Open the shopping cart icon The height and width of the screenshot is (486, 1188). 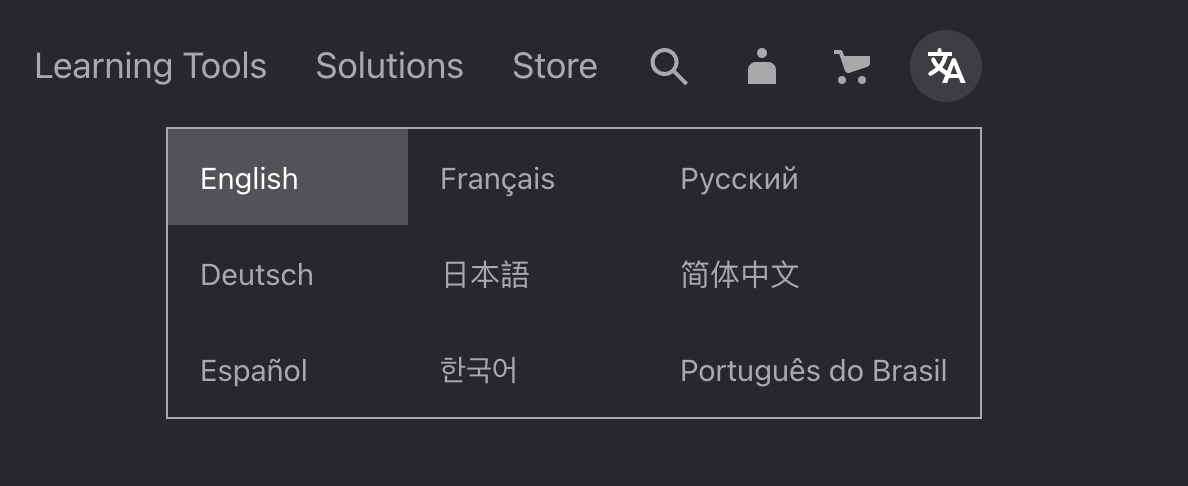point(852,67)
